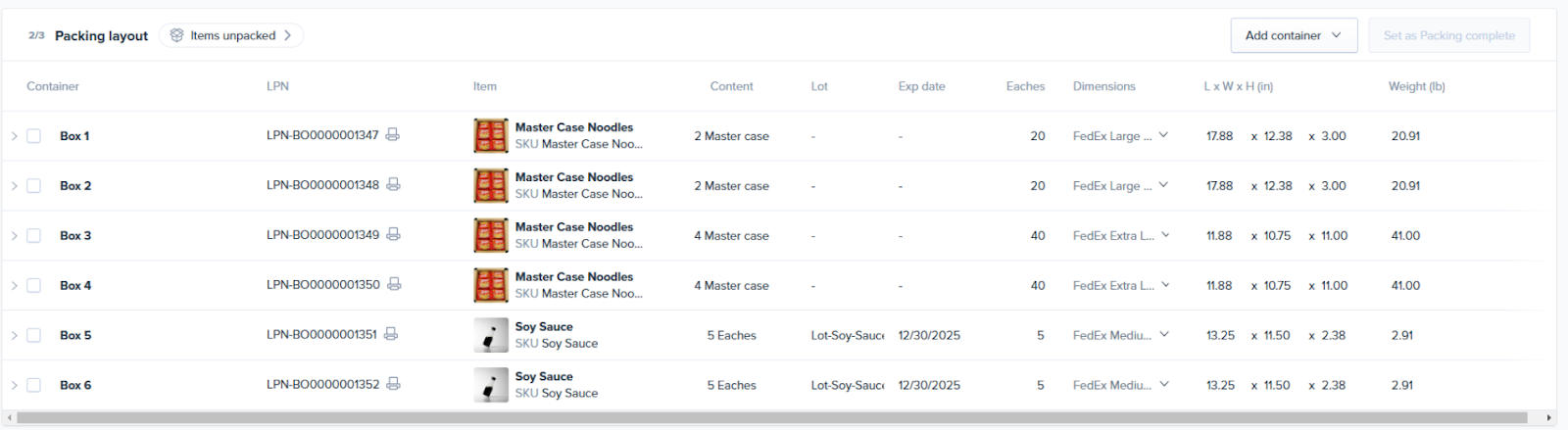Open dimensions dropdown for Box 1
The width and height of the screenshot is (1568, 430).
pyautogui.click(x=1163, y=136)
